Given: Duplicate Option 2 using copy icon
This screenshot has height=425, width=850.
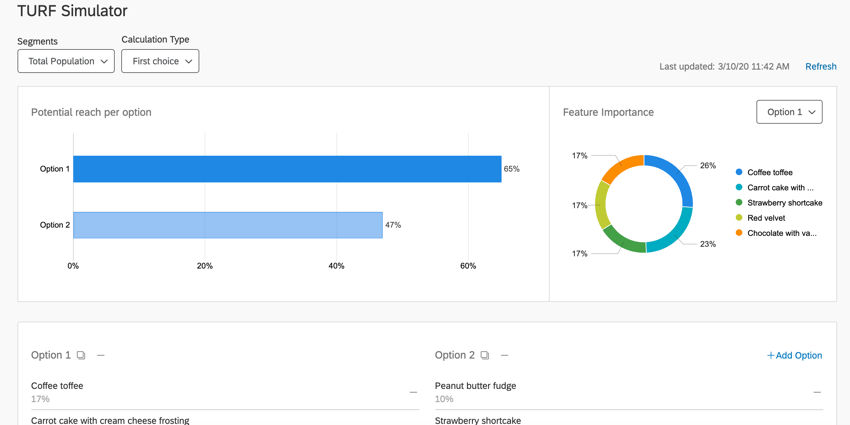Looking at the screenshot, I should pos(485,355).
